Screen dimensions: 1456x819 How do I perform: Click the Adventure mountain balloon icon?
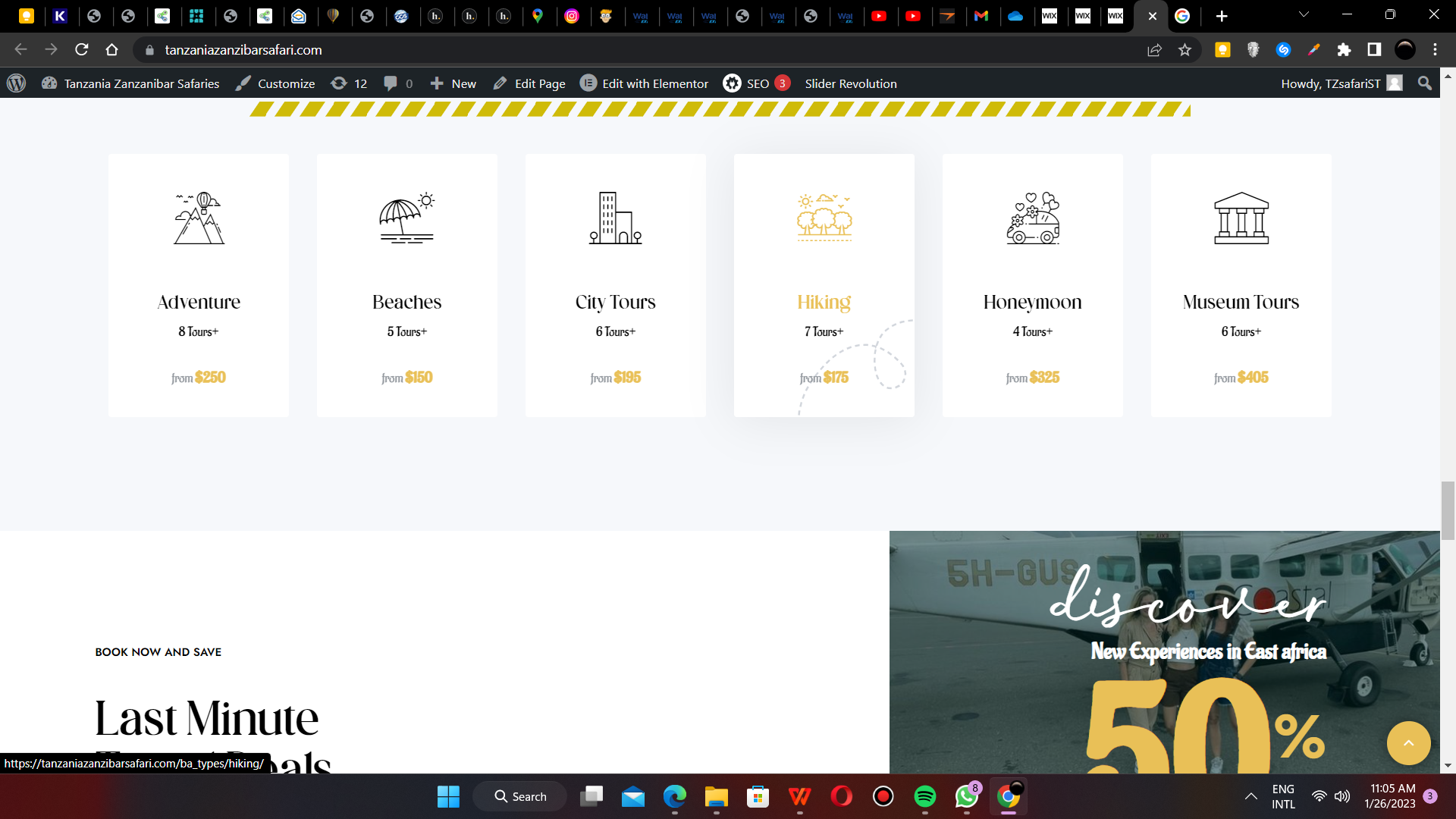[199, 218]
